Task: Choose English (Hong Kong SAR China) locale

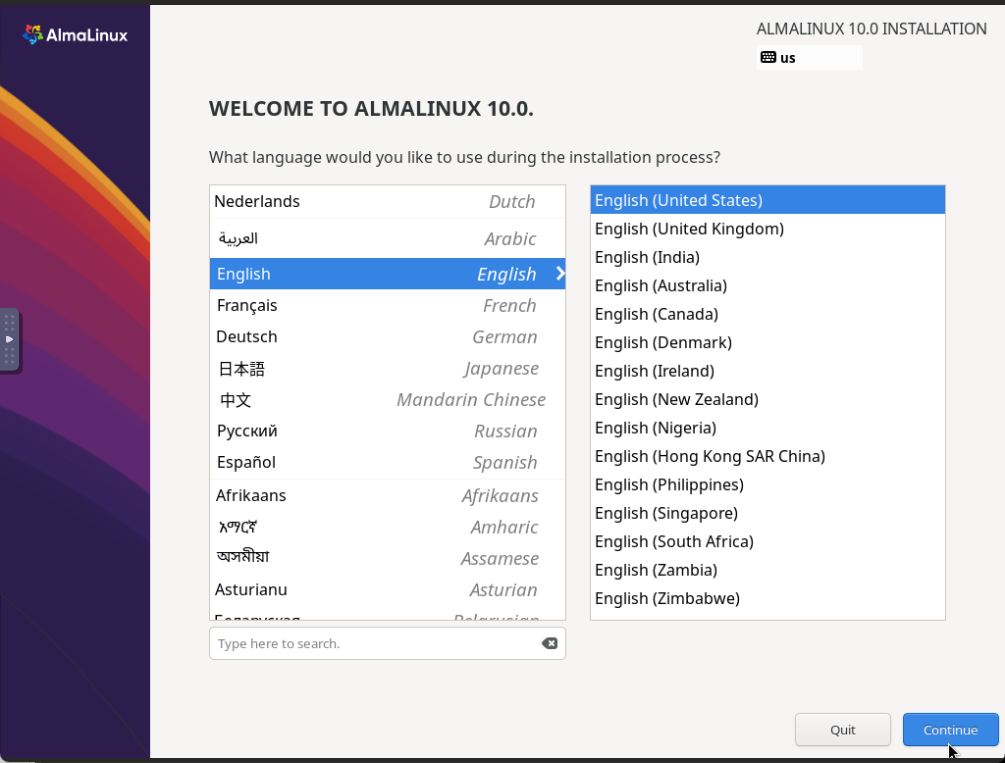Action: (x=767, y=456)
